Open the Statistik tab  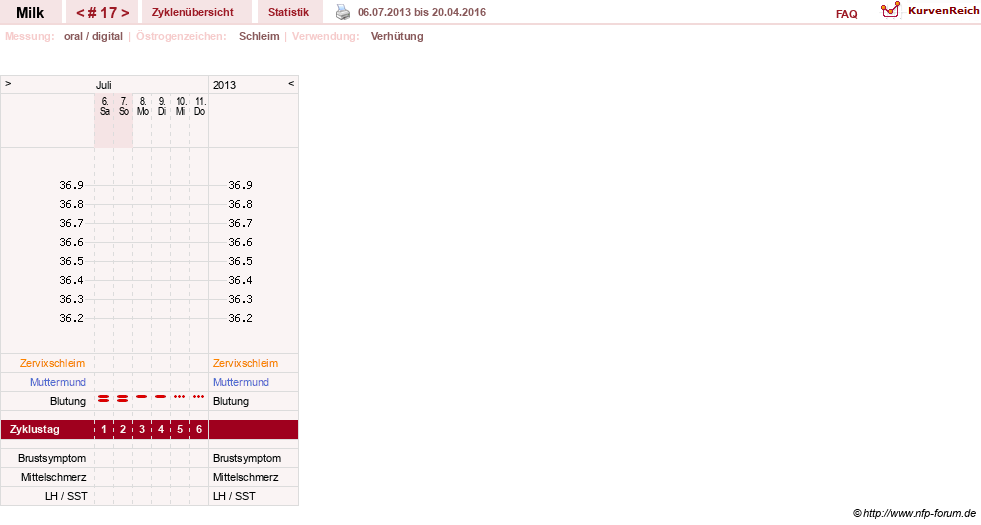288,12
